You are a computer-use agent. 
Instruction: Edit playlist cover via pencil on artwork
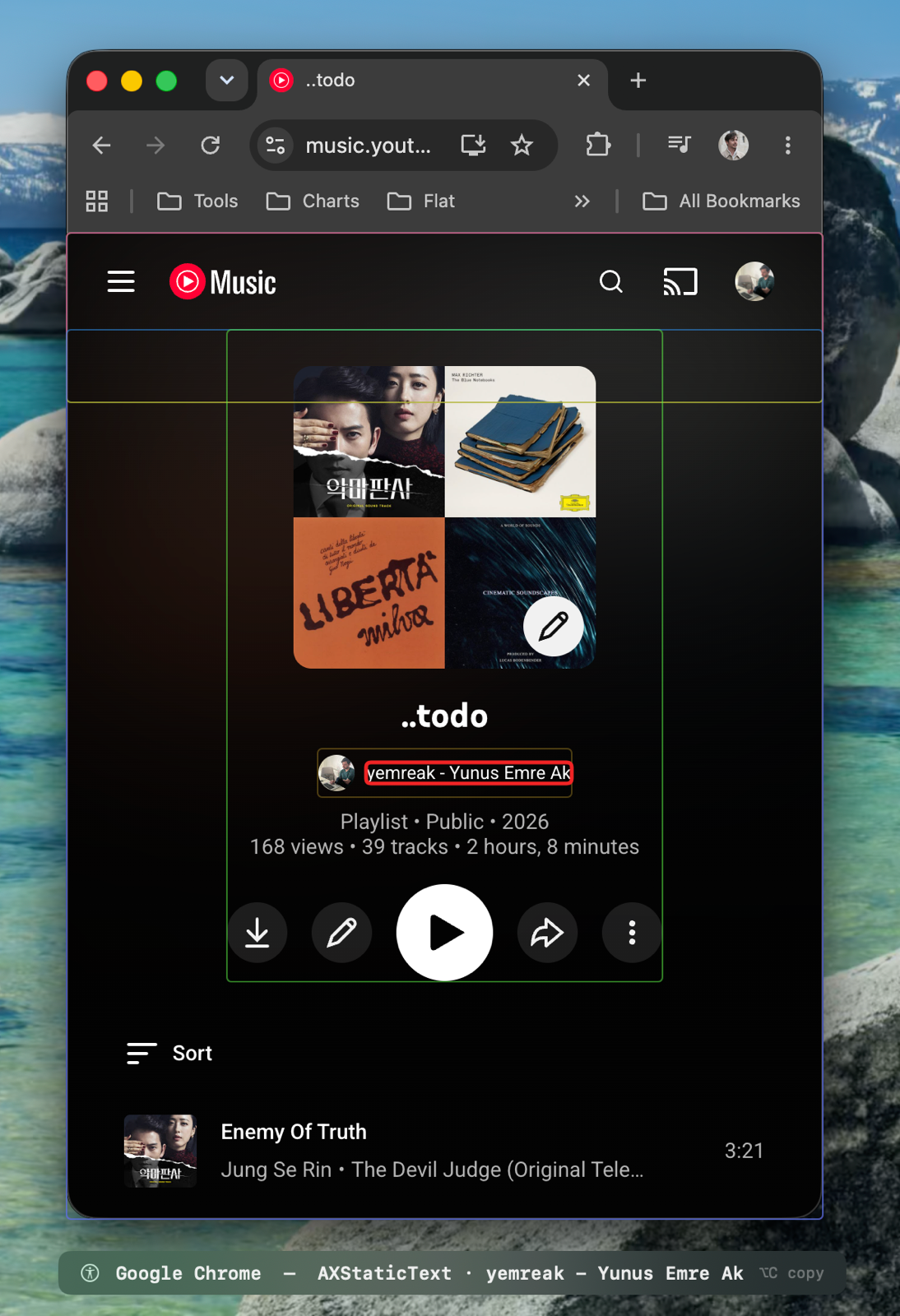pyautogui.click(x=553, y=627)
